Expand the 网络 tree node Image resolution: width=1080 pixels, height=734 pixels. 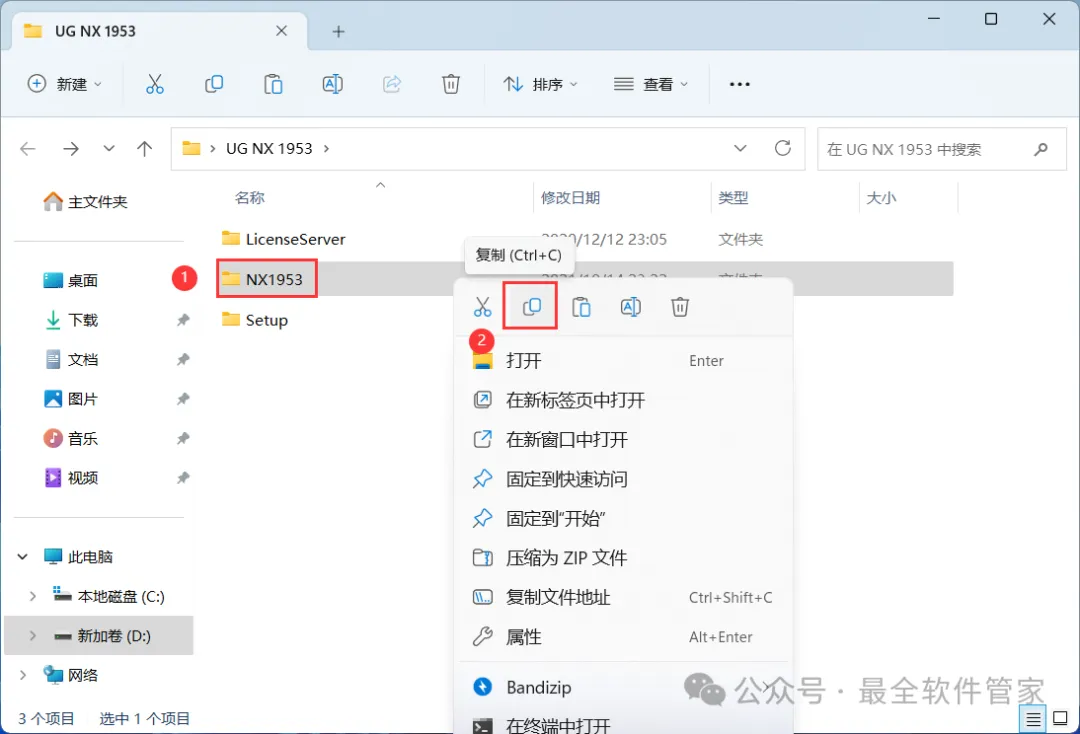coord(23,675)
